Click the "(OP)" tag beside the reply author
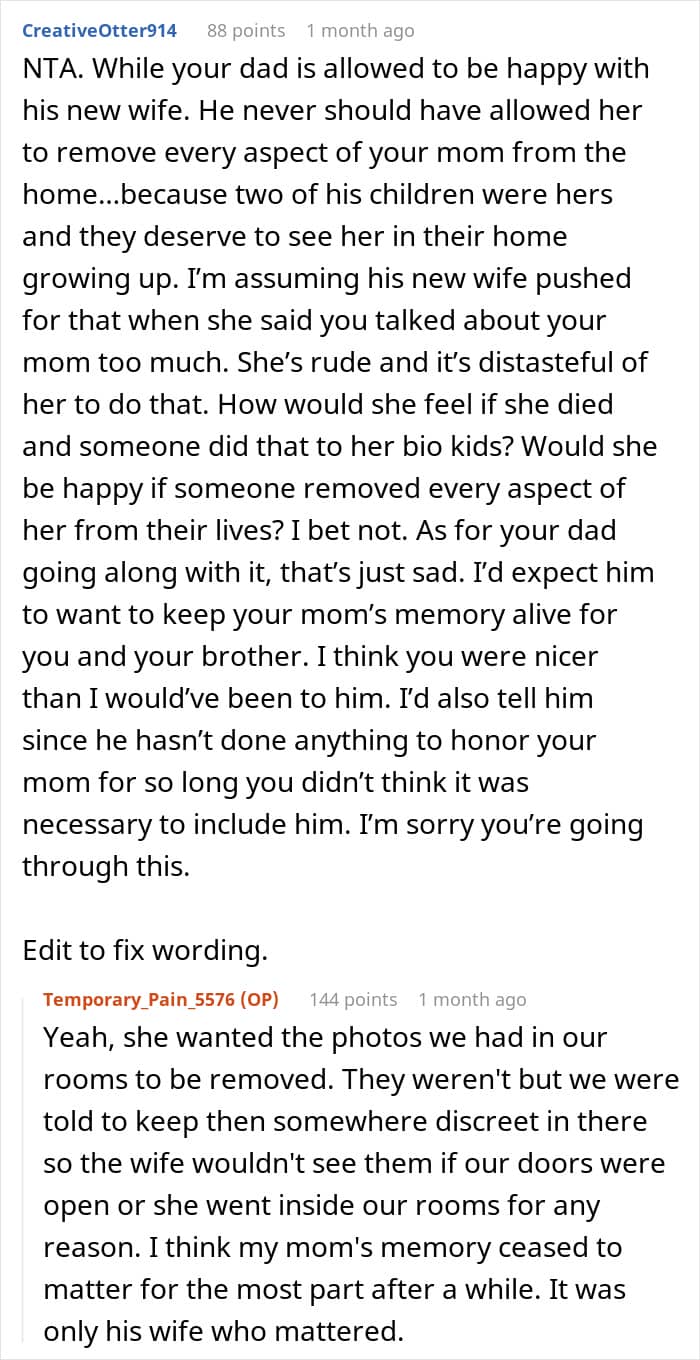 coord(260,999)
